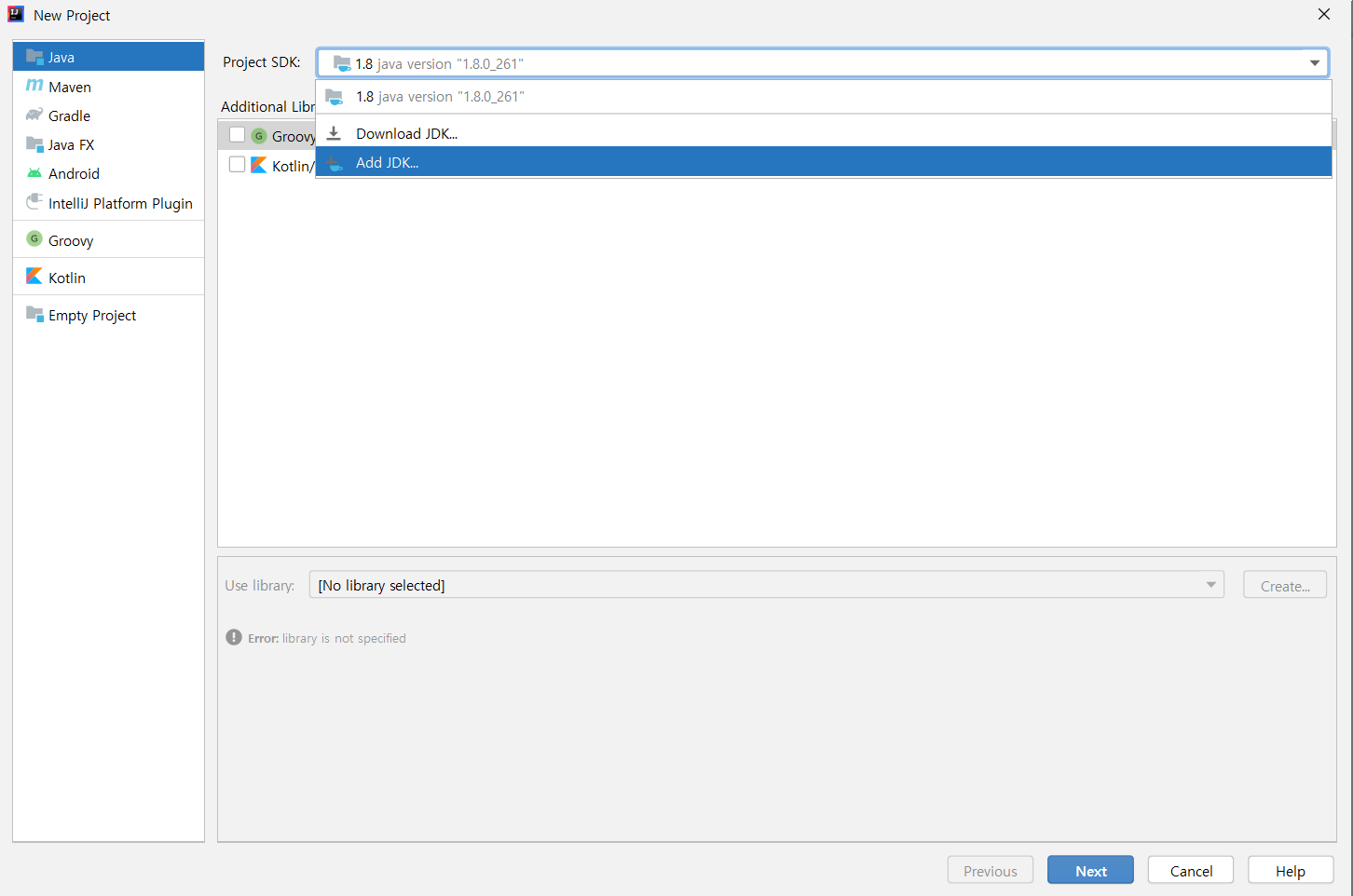
Task: Select Gradle project type
Action: click(x=108, y=115)
